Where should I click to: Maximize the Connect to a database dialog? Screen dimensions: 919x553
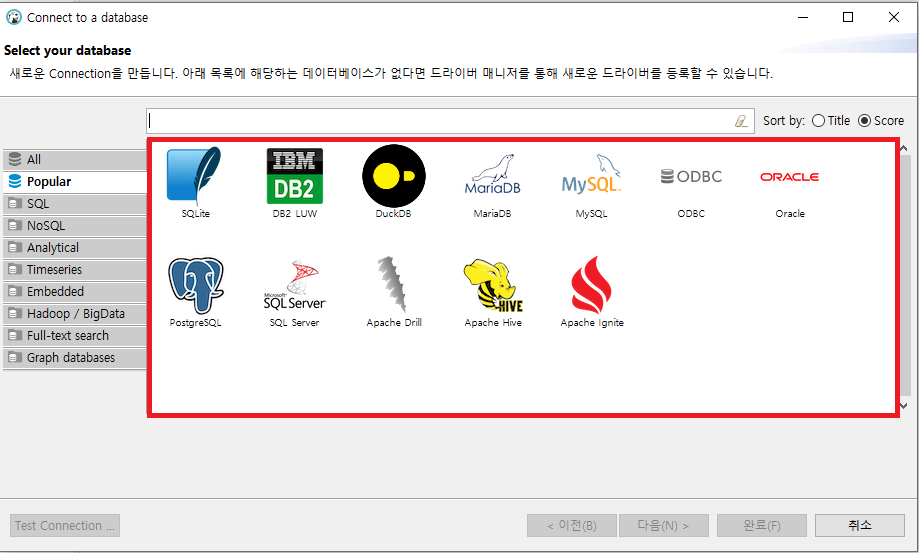tap(848, 18)
